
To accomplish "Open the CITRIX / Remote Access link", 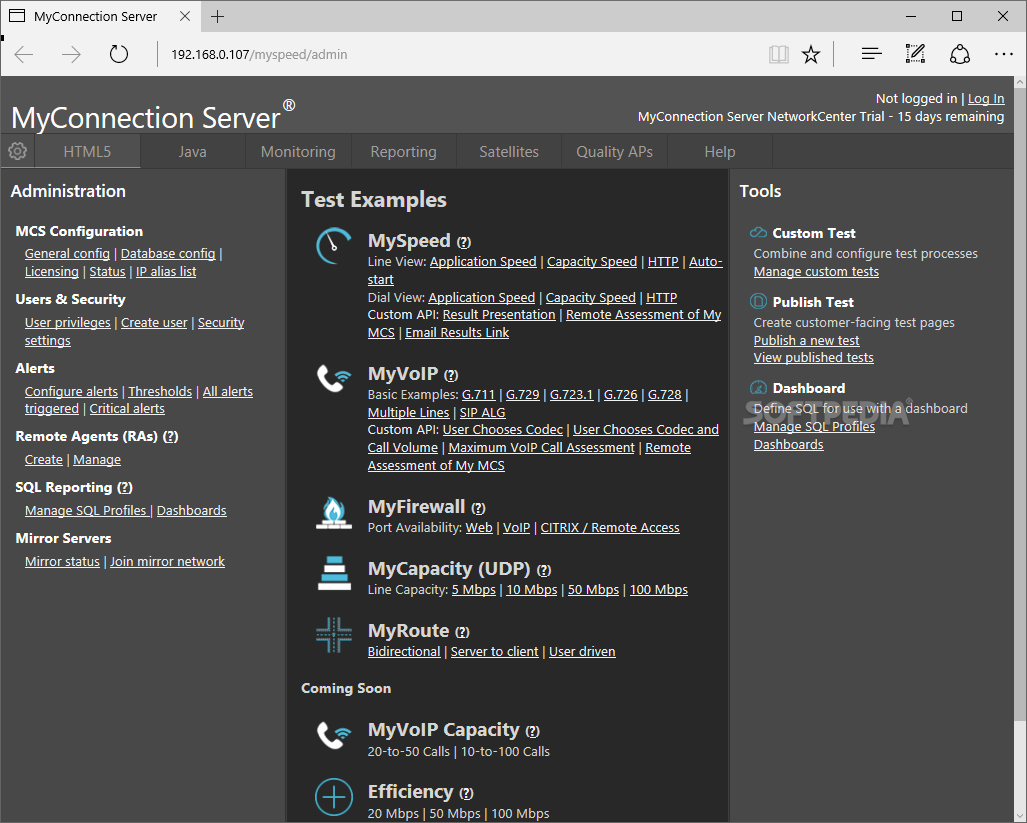I will coord(610,527).
